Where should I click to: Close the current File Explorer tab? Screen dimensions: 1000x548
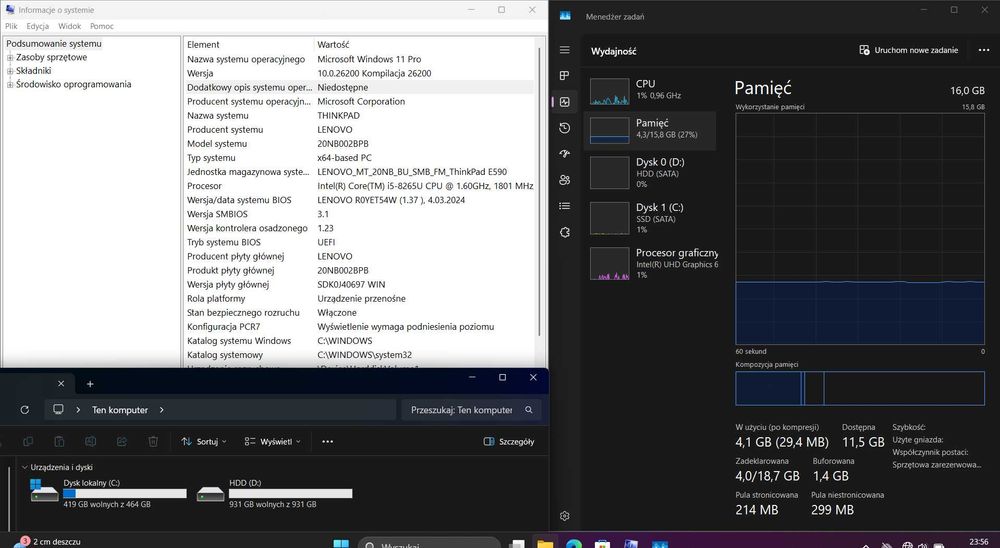(61, 383)
